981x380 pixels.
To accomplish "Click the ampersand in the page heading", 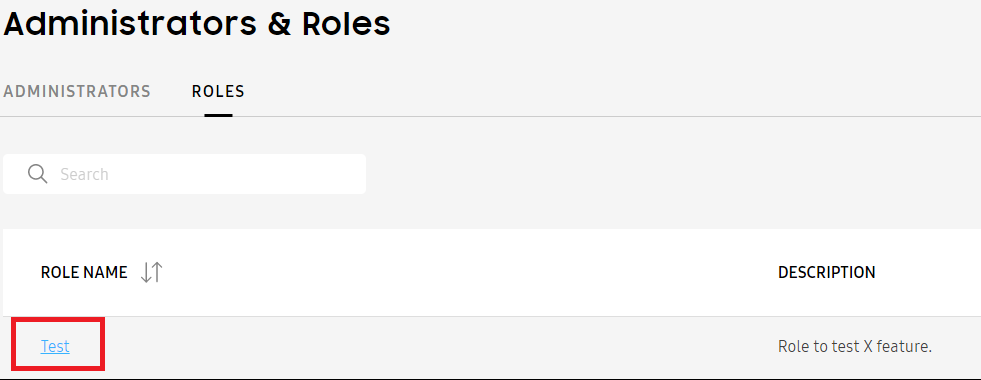I will [277, 24].
